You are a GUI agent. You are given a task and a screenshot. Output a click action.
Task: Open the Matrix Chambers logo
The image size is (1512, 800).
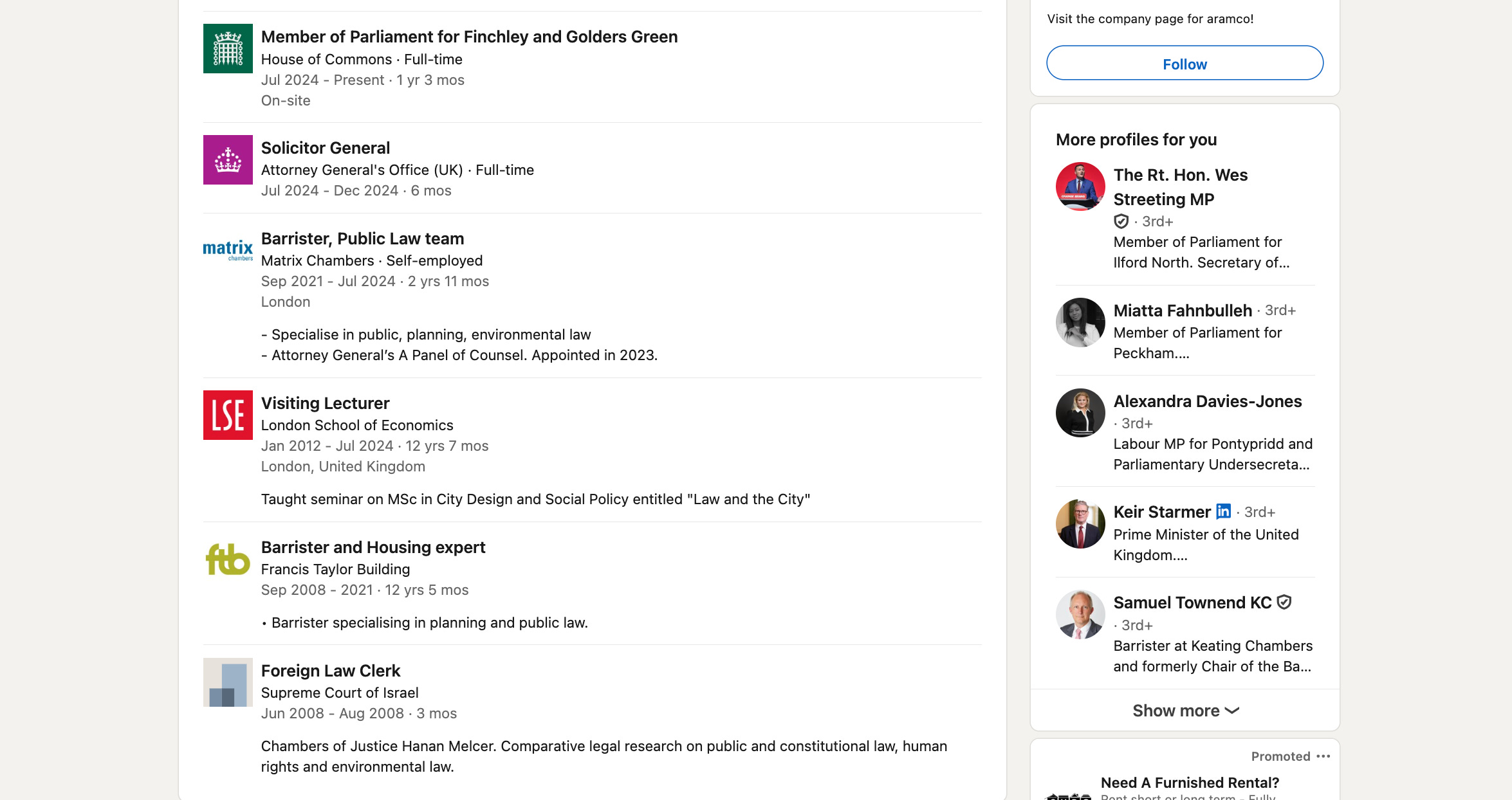click(x=228, y=250)
